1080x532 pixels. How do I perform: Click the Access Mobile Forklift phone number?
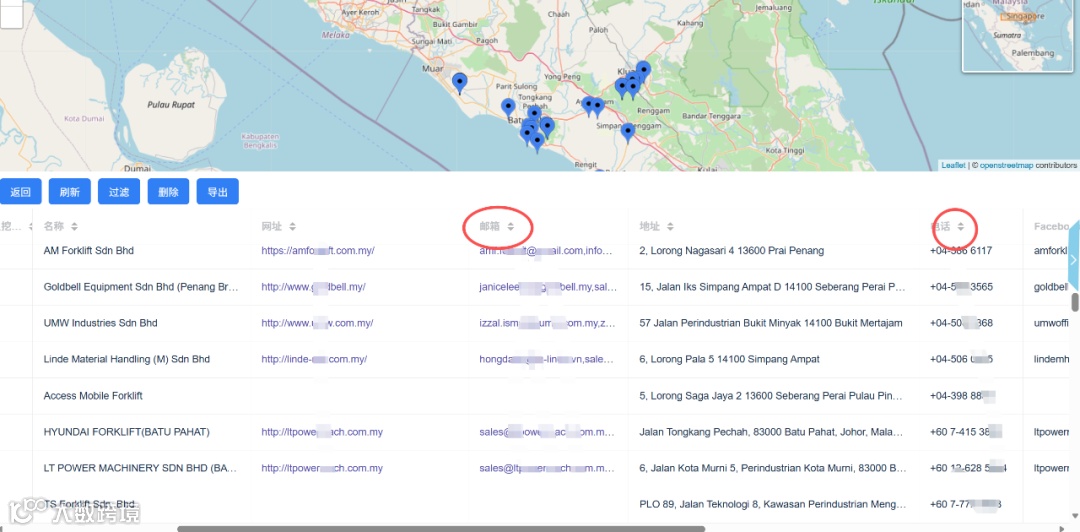[x=962, y=396]
